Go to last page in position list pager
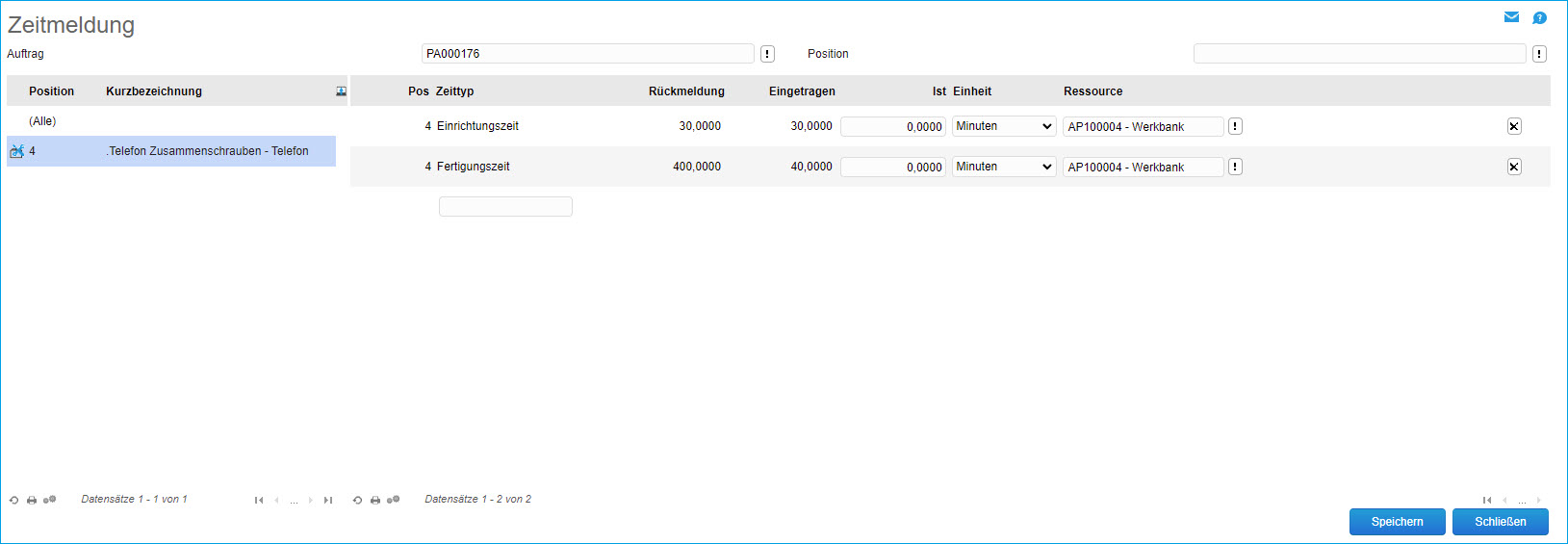 click(x=328, y=500)
